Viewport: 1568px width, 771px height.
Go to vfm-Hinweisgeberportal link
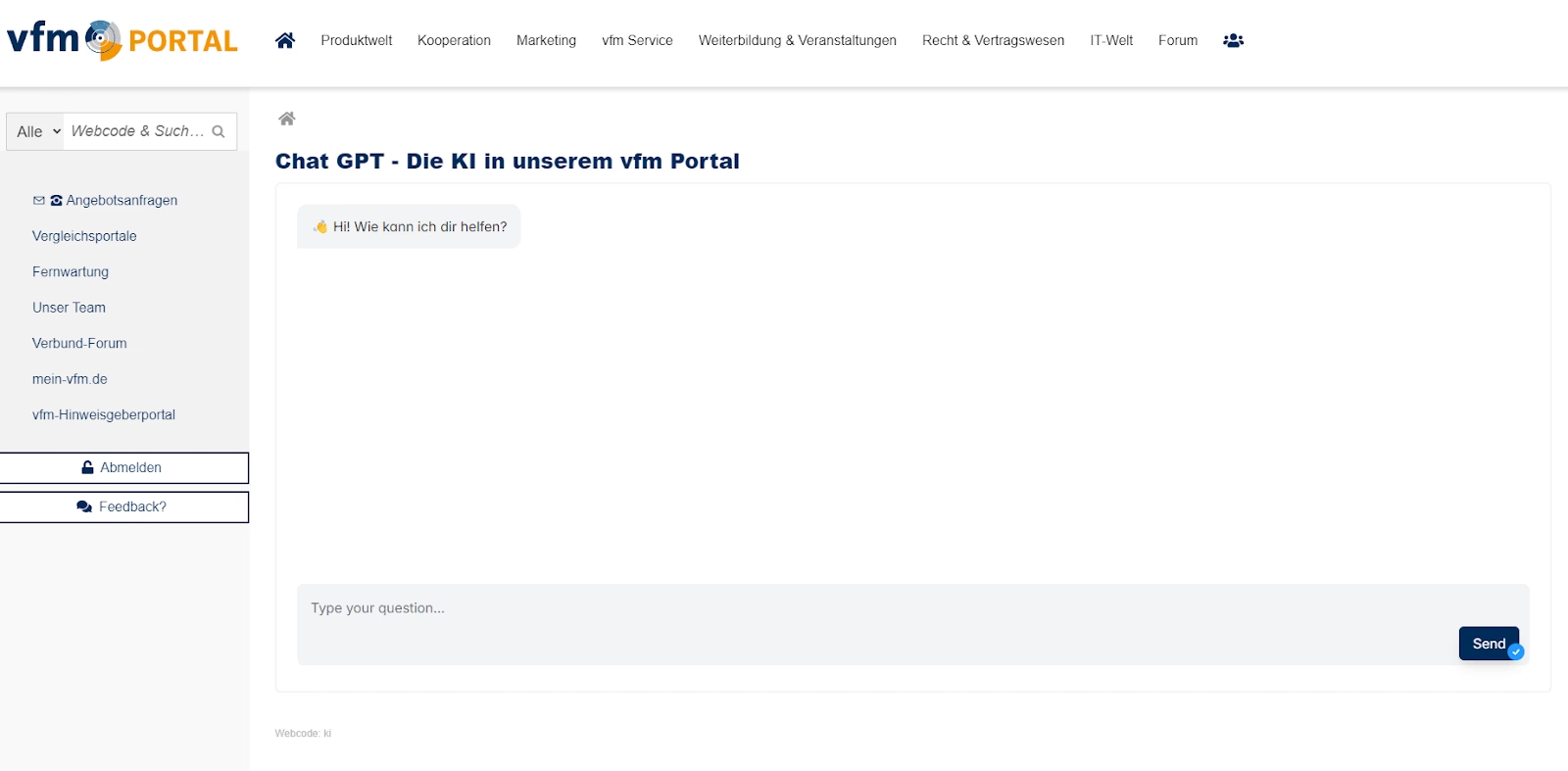(104, 414)
